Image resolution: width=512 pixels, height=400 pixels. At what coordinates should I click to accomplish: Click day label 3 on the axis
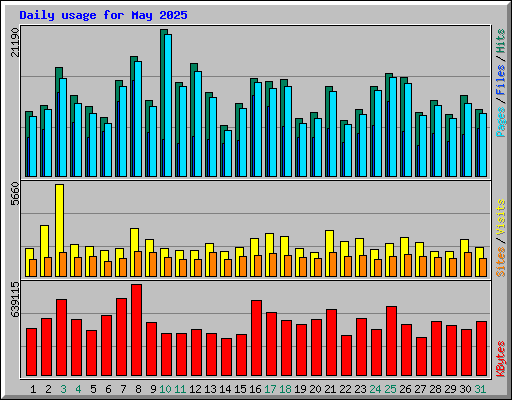tap(63, 389)
